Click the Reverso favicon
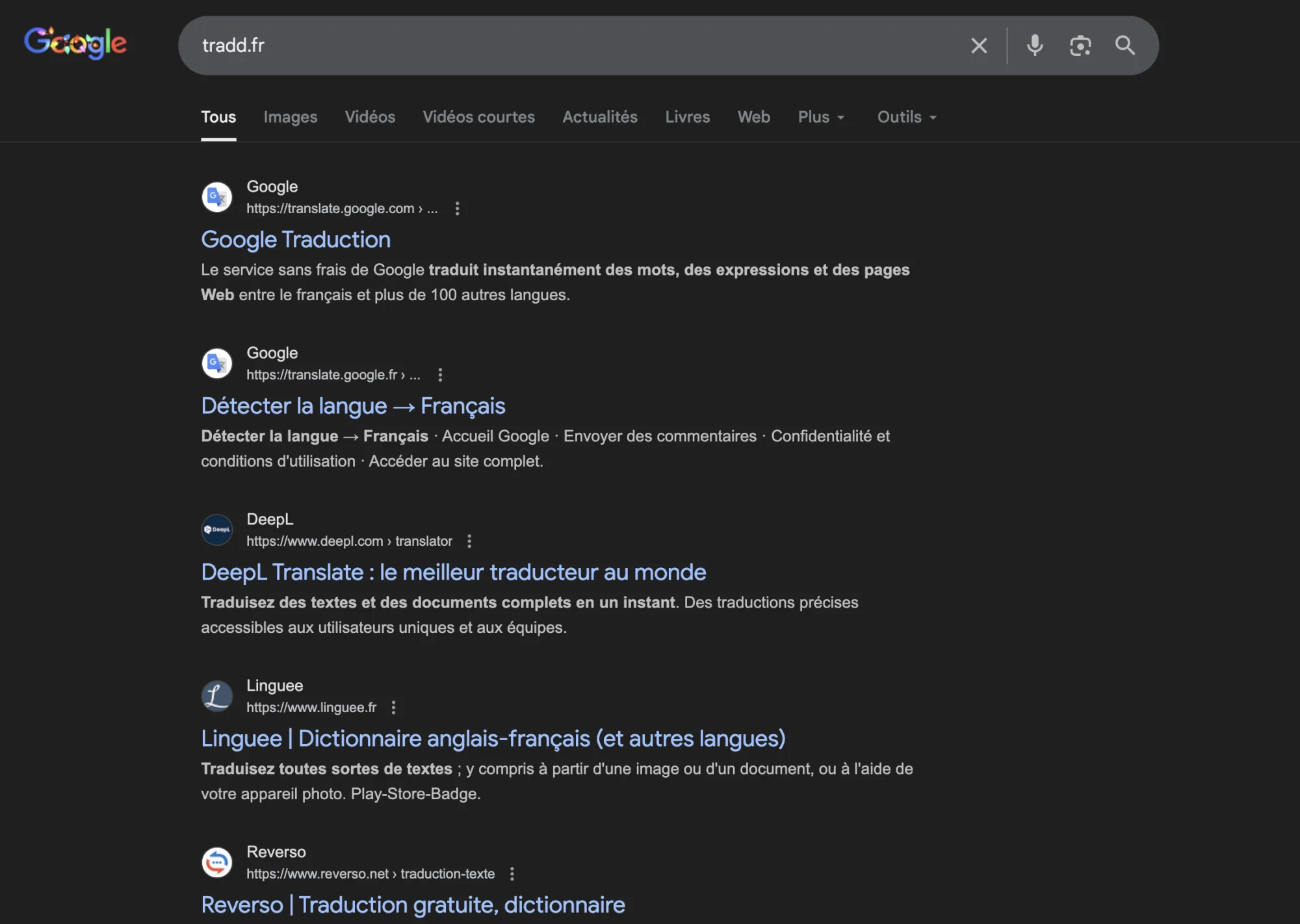This screenshot has height=924, width=1300. pyautogui.click(x=217, y=862)
